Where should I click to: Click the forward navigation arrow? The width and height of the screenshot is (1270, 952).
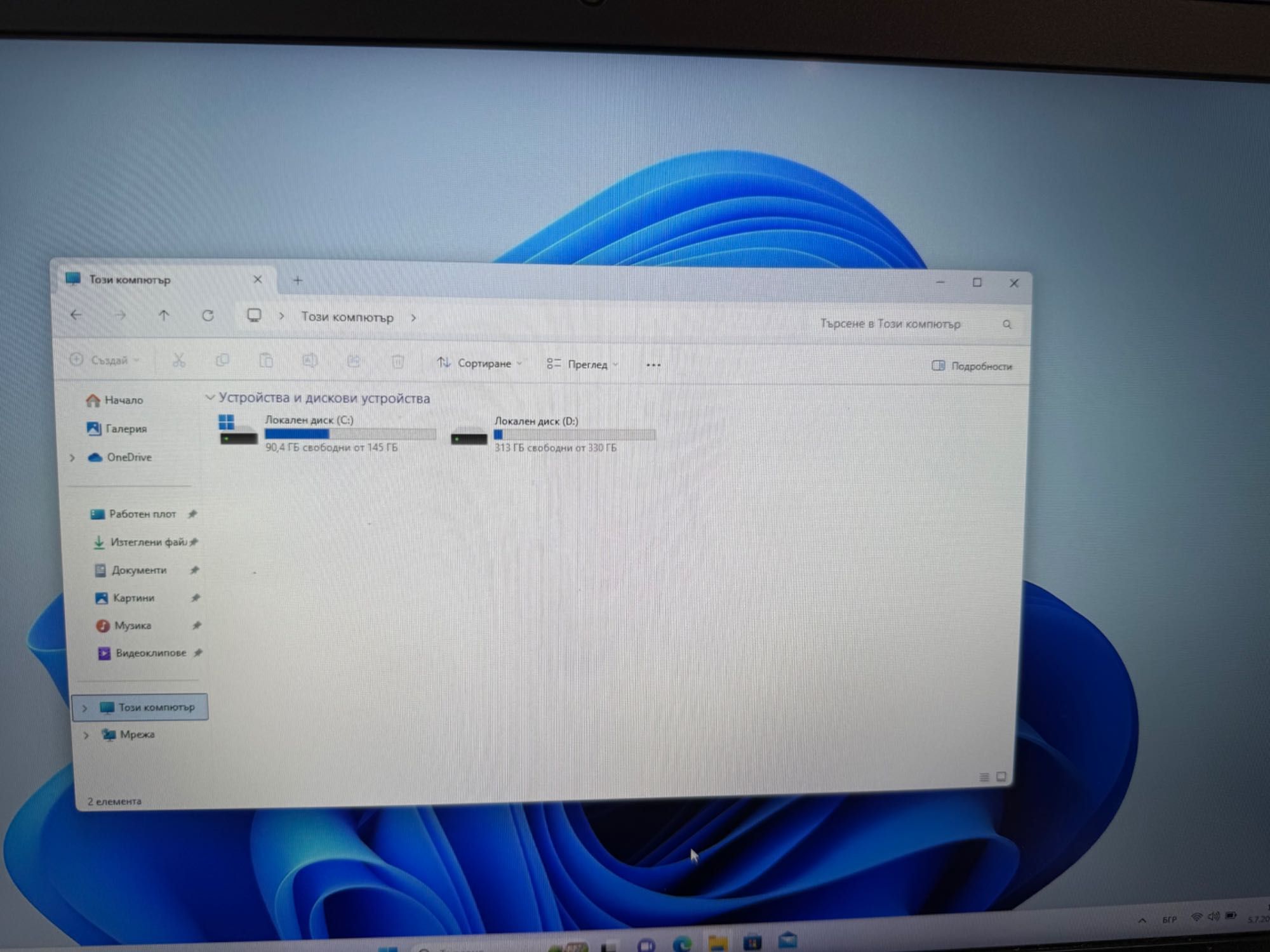pyautogui.click(x=120, y=315)
